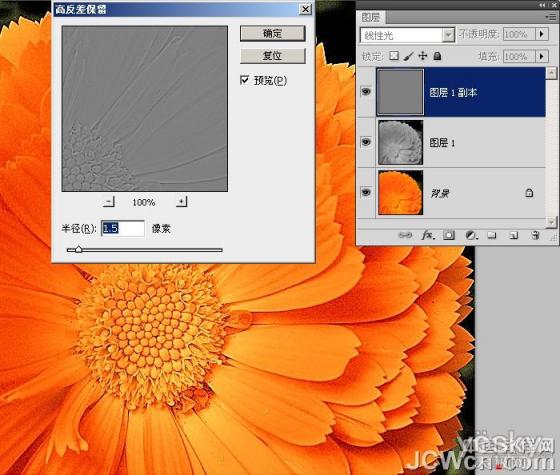Click the 复位 (Reset) button

tap(272, 56)
